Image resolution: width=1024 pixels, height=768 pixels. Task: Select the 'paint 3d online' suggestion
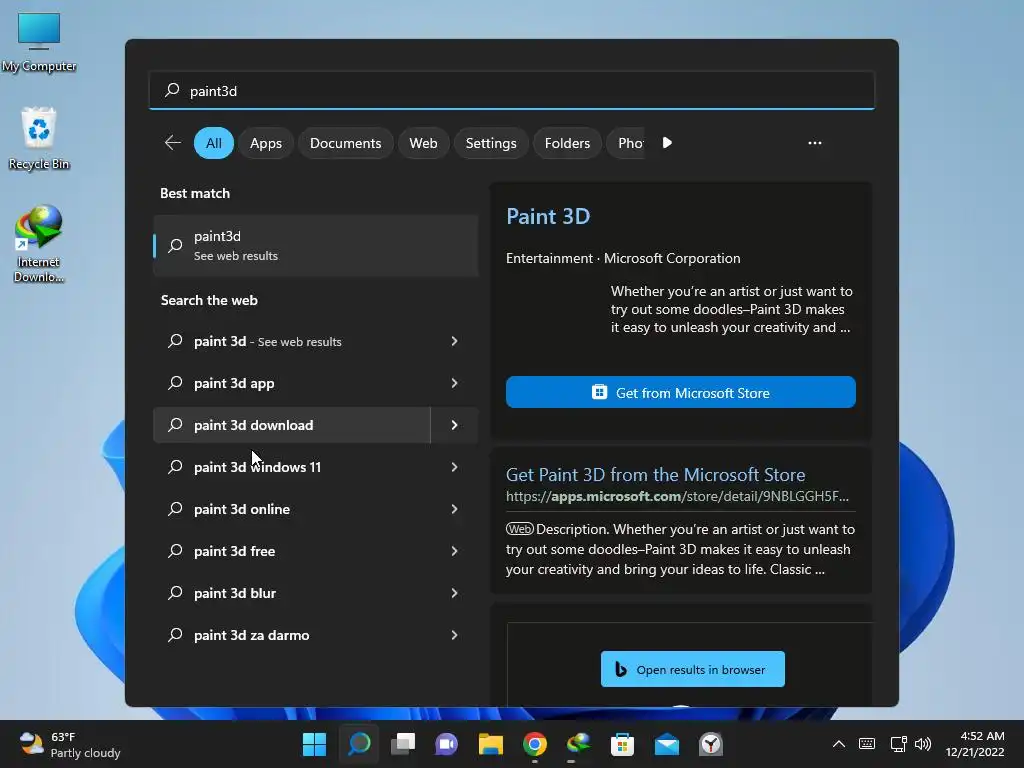(292, 509)
